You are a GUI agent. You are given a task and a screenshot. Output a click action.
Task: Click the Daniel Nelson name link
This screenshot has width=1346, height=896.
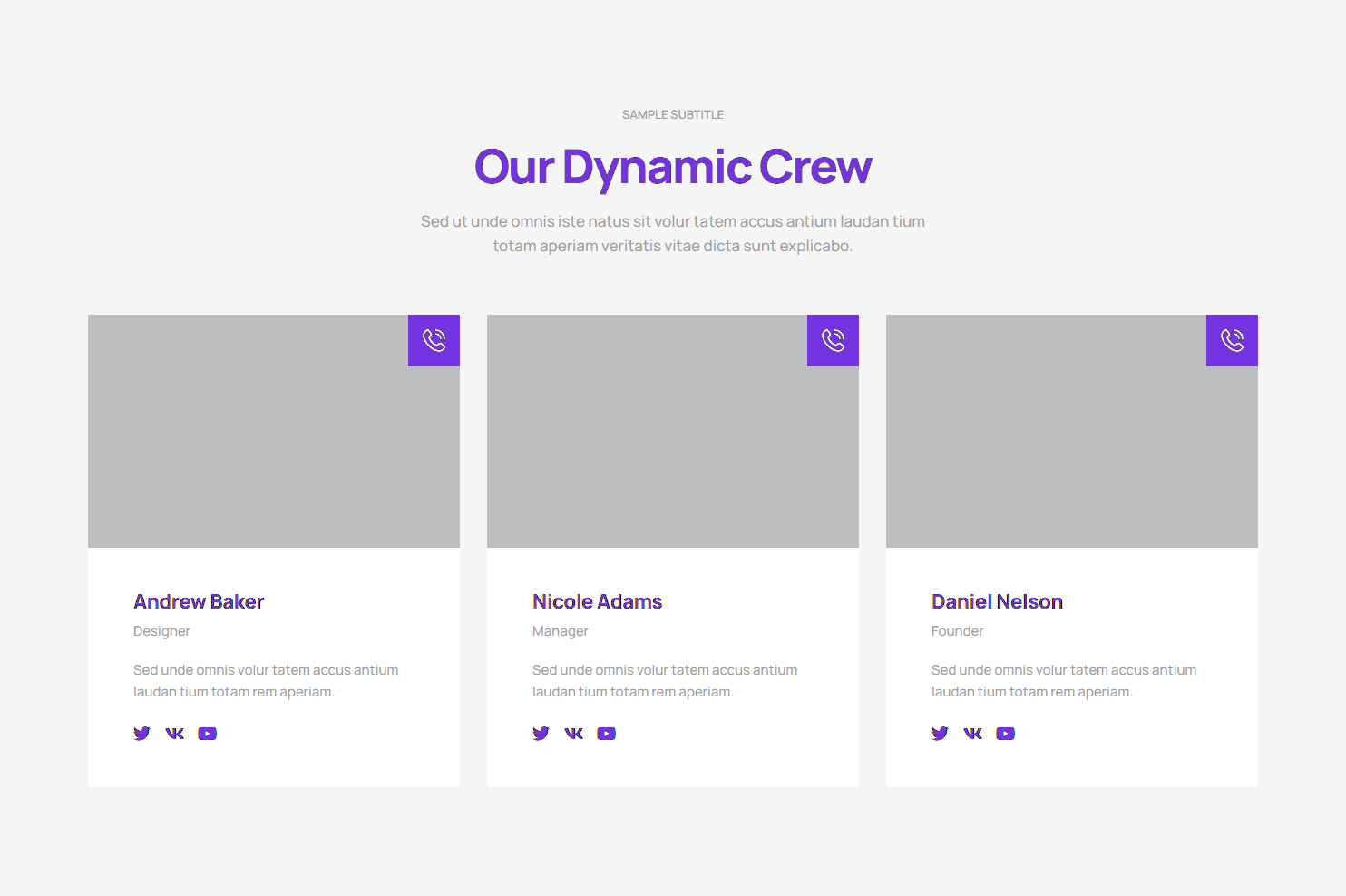pos(997,602)
